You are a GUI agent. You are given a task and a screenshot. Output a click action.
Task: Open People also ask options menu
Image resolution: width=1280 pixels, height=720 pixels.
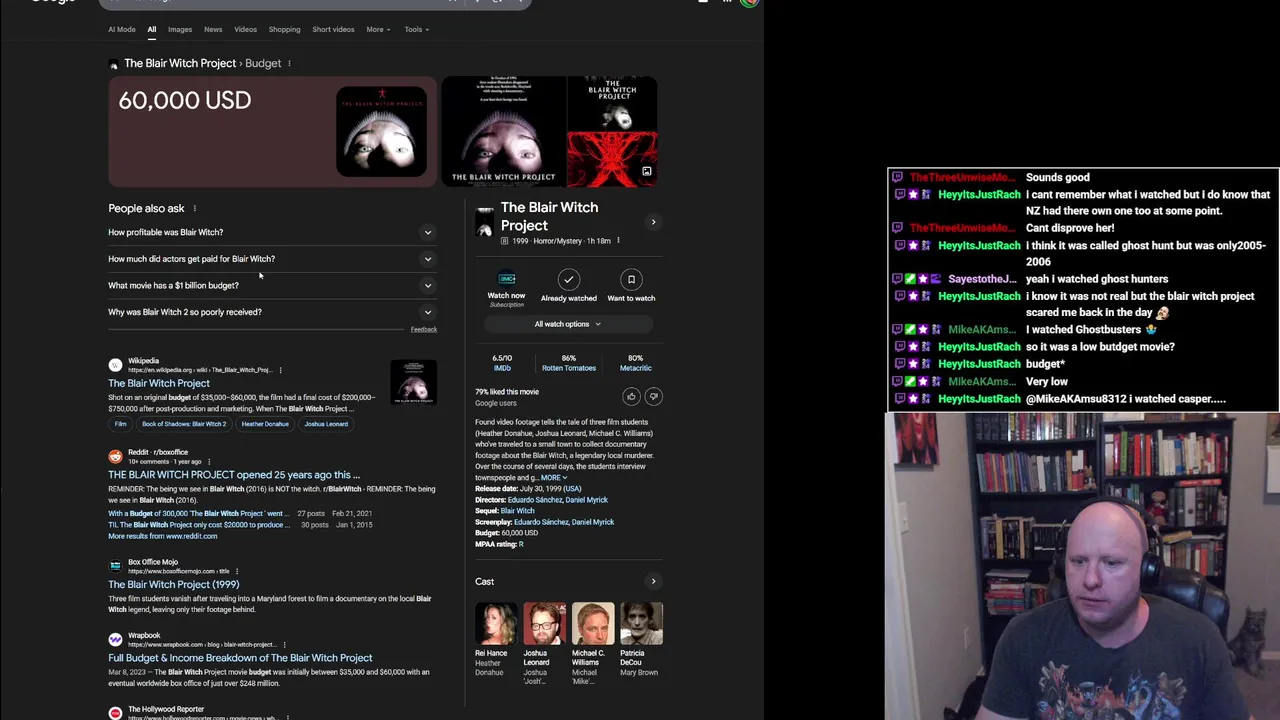point(195,208)
